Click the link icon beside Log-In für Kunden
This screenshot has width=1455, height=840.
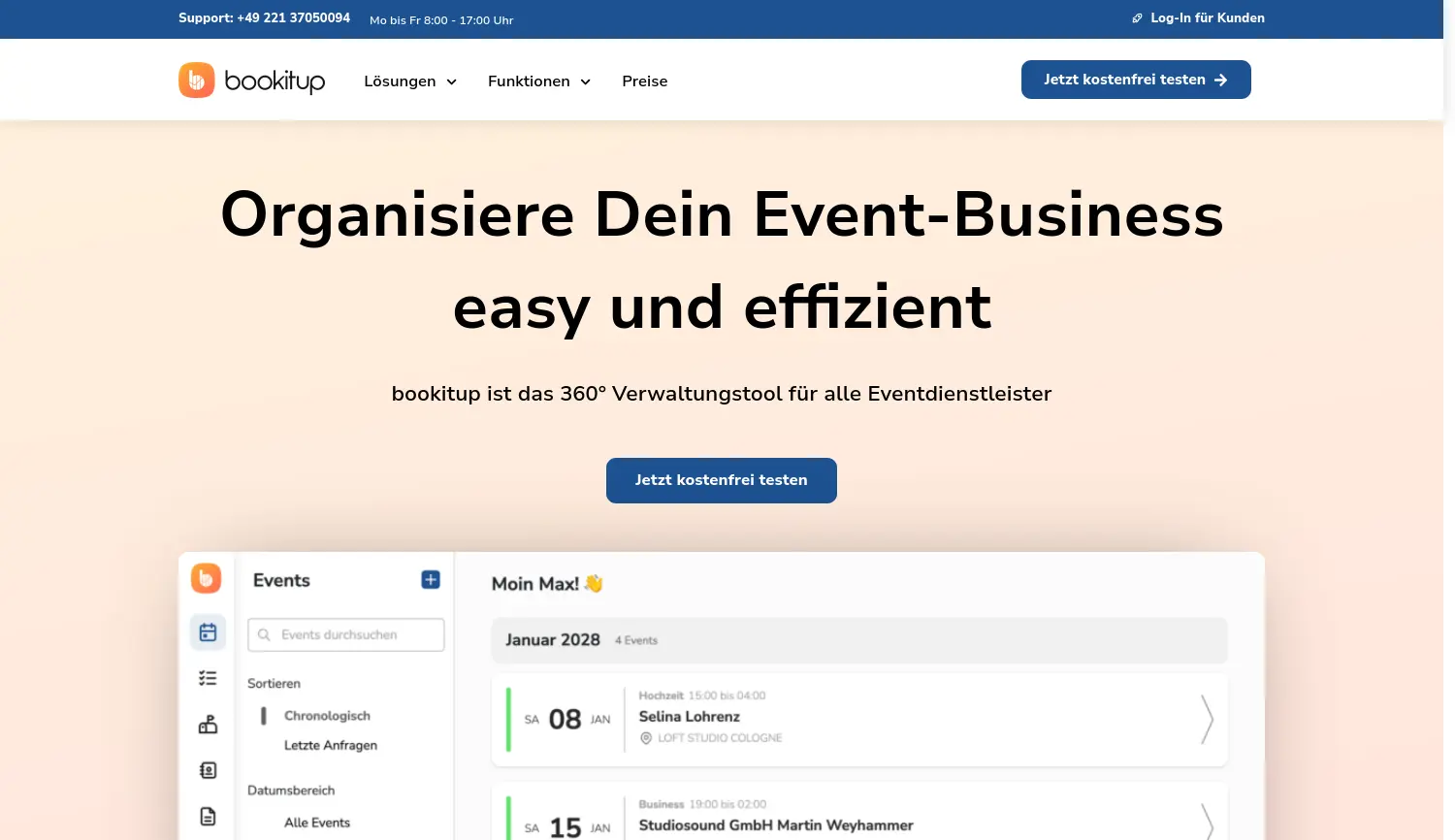tap(1137, 18)
